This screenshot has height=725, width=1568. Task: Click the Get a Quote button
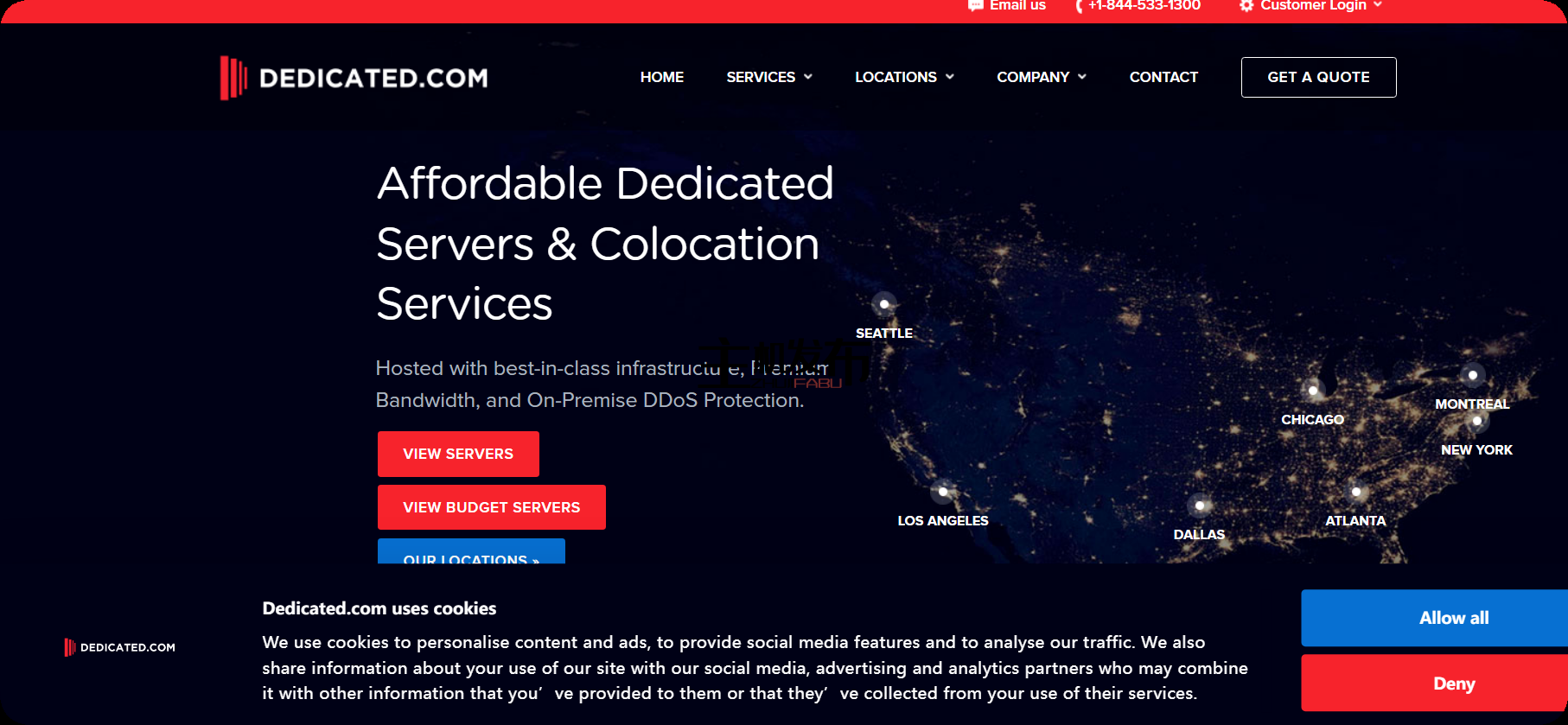point(1319,77)
